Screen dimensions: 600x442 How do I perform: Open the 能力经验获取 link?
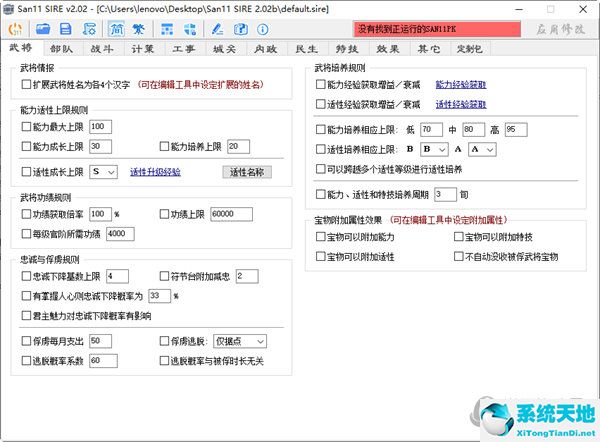[461, 85]
